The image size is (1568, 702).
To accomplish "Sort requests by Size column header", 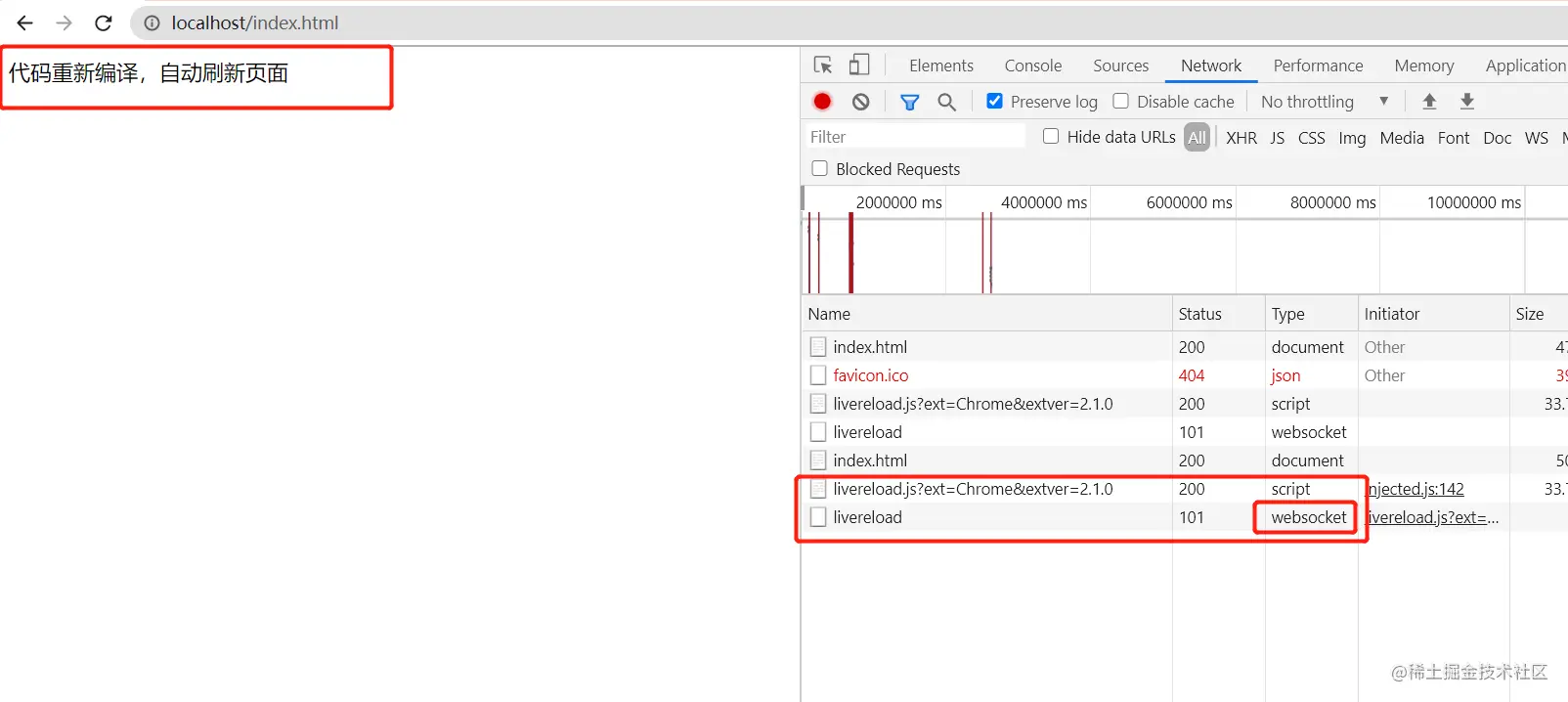I will tap(1539, 314).
